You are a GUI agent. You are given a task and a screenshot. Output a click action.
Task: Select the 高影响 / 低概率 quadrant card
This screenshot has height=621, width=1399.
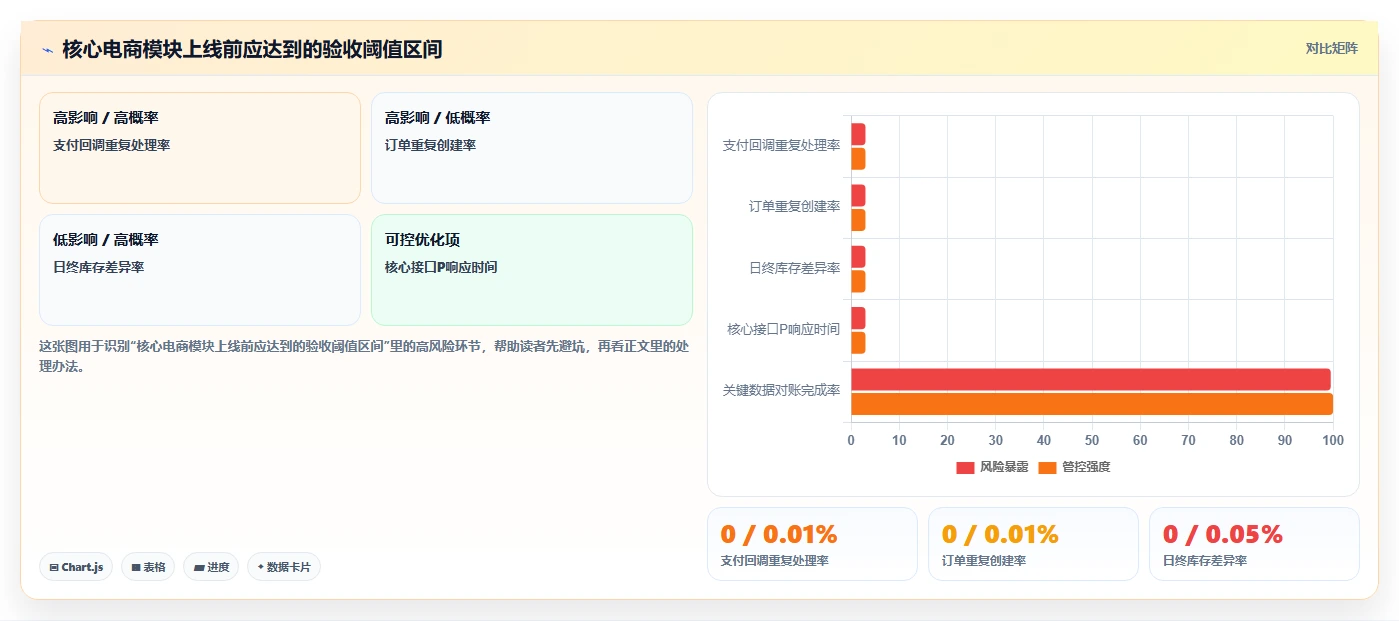(532, 148)
